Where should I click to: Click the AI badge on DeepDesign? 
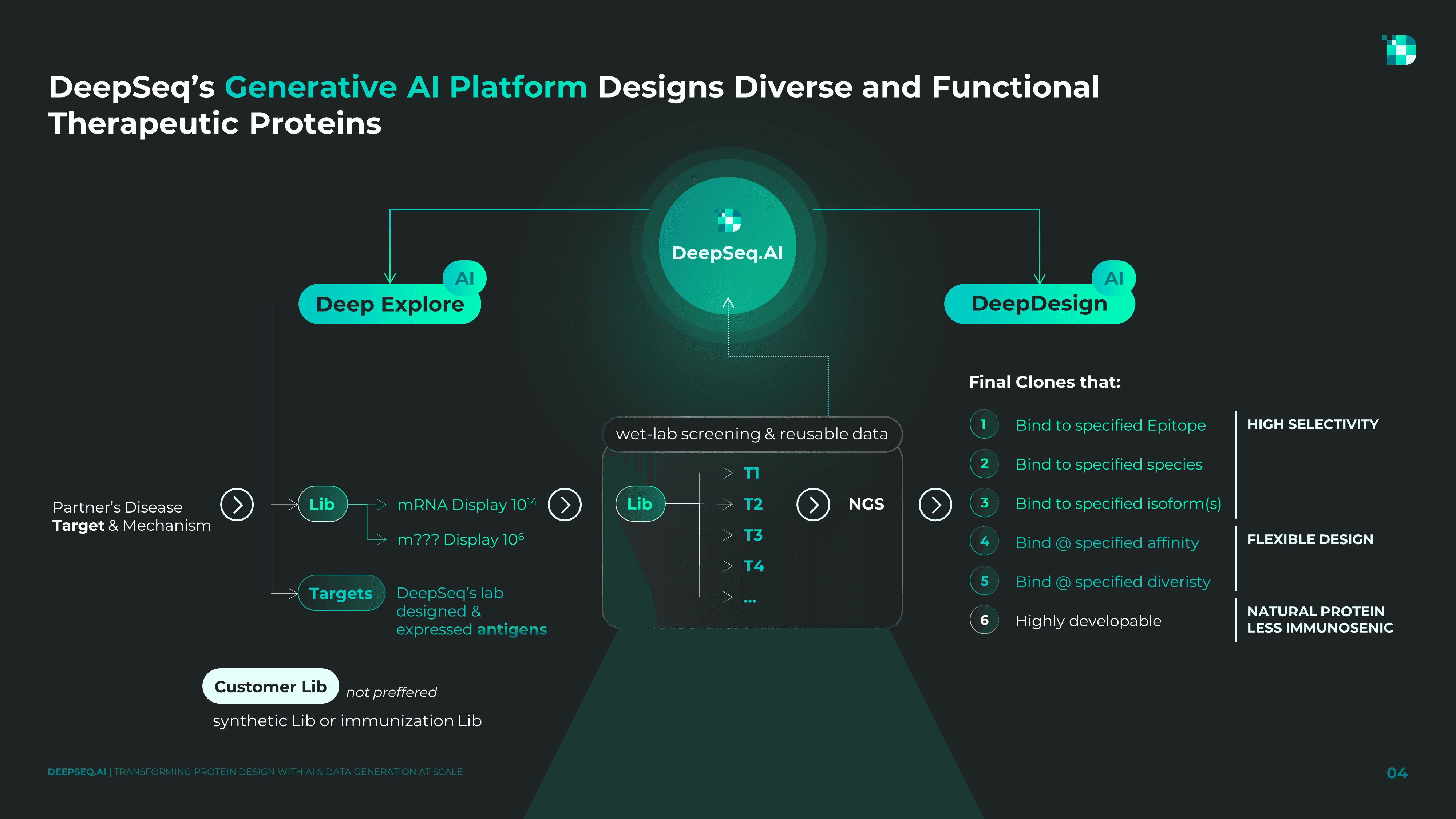pyautogui.click(x=1113, y=277)
